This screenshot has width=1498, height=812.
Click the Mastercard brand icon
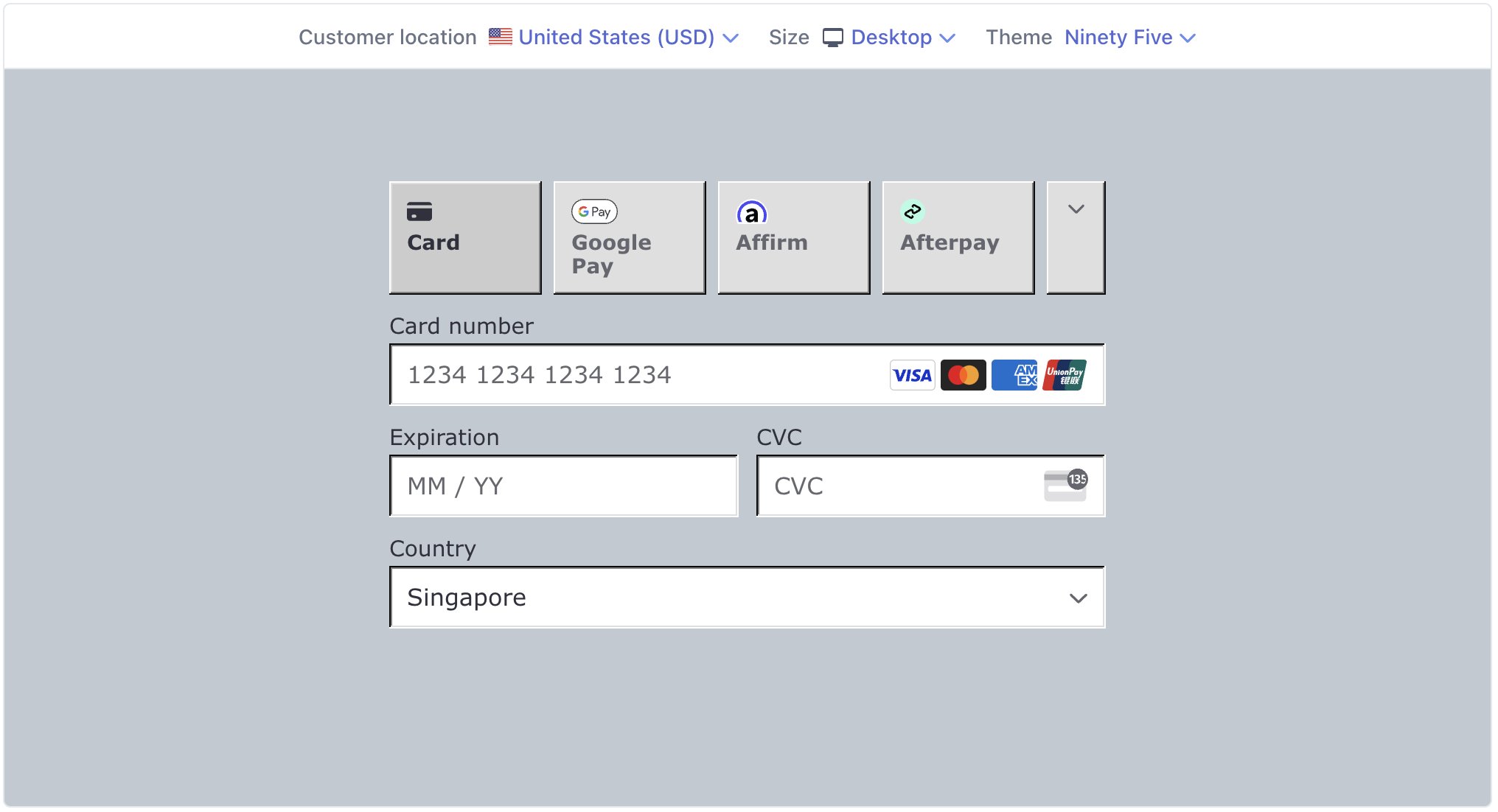964,375
